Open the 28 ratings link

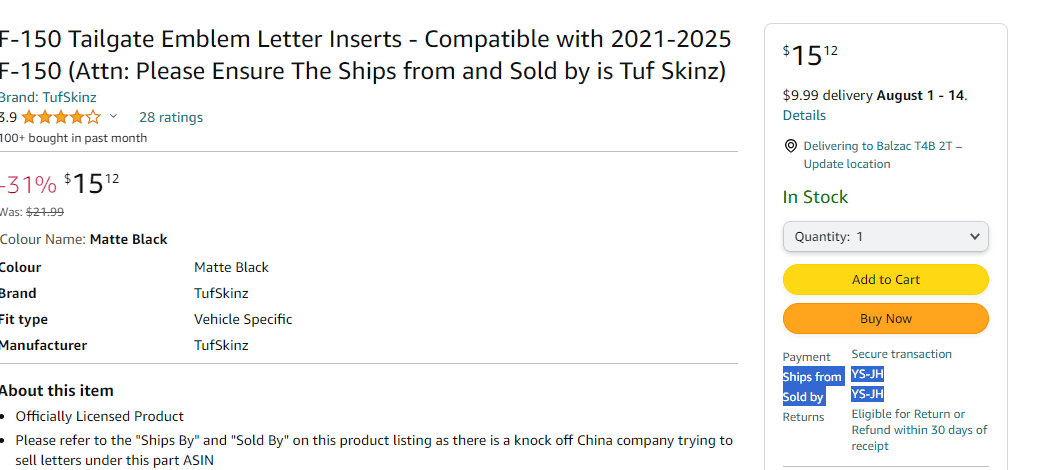[x=171, y=117]
